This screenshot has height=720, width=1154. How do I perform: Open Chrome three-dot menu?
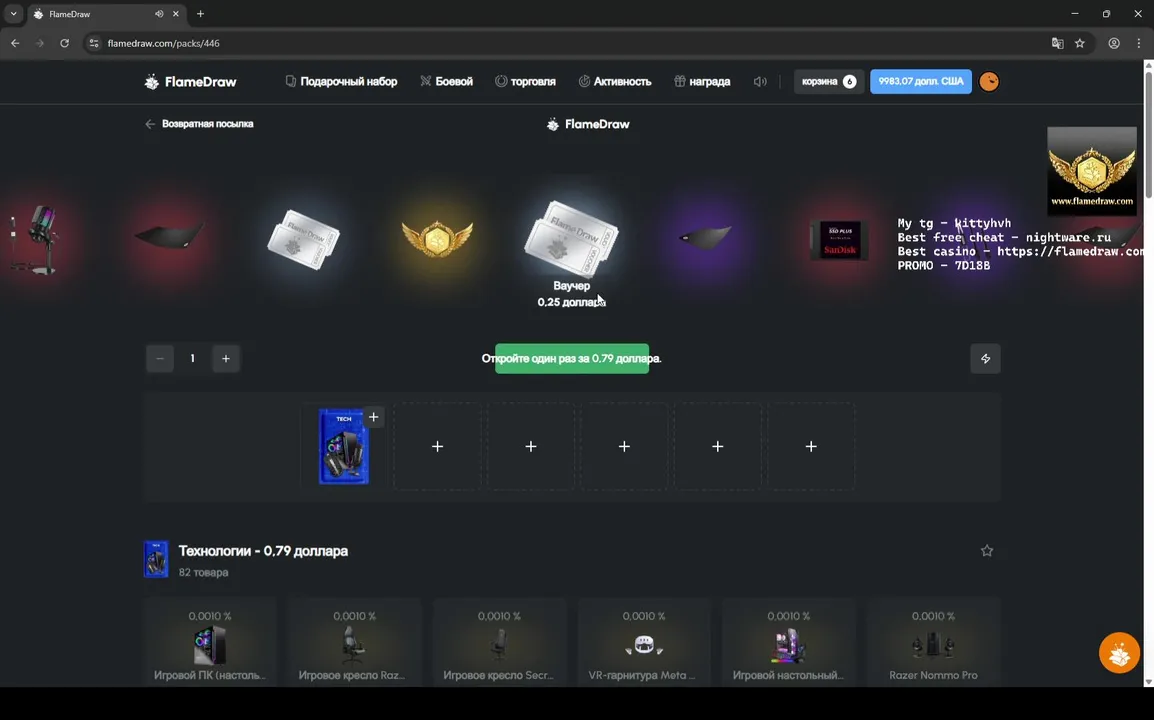point(1139,43)
